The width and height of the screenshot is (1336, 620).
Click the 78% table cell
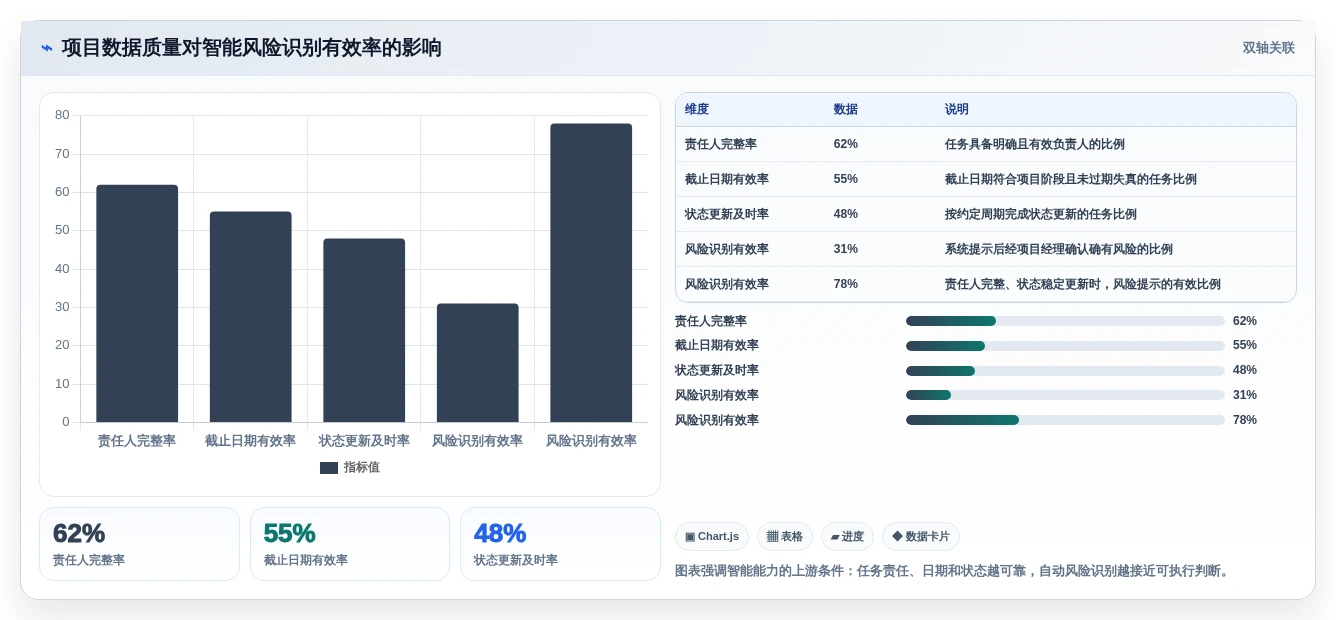(846, 284)
